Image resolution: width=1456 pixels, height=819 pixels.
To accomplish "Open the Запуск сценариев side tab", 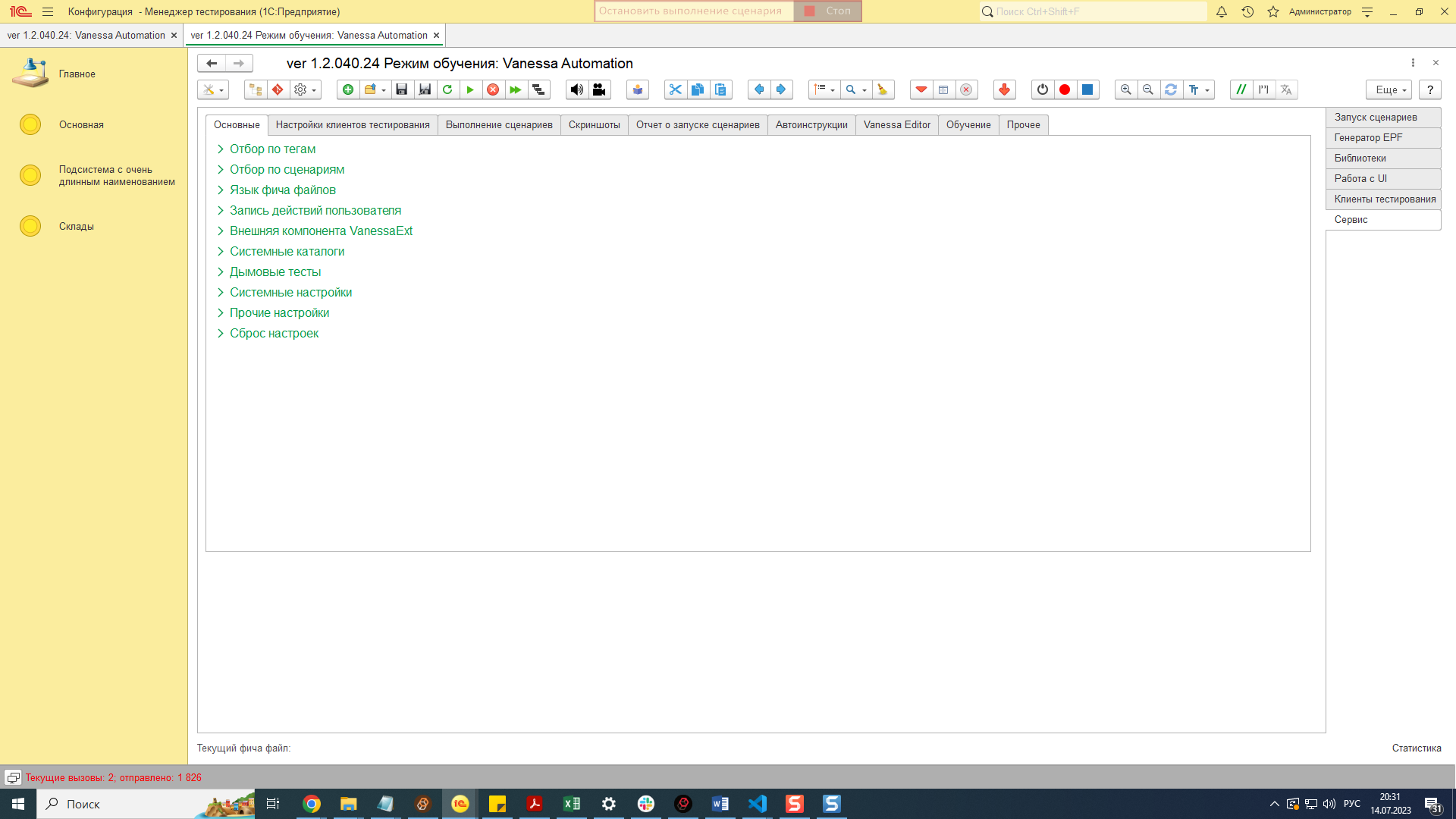I will click(x=1376, y=118).
